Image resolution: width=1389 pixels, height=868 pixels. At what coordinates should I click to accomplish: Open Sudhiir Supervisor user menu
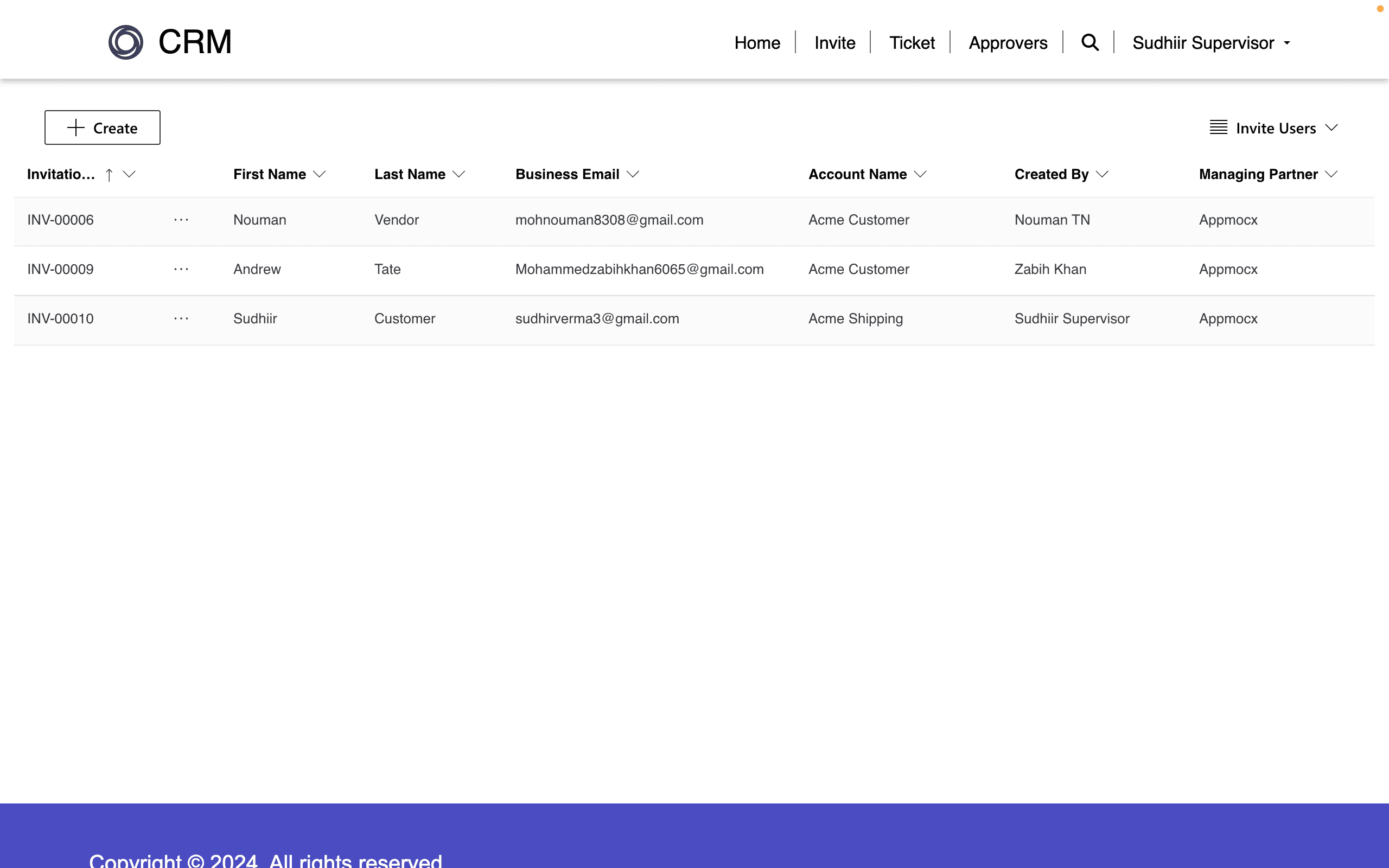(x=1211, y=43)
